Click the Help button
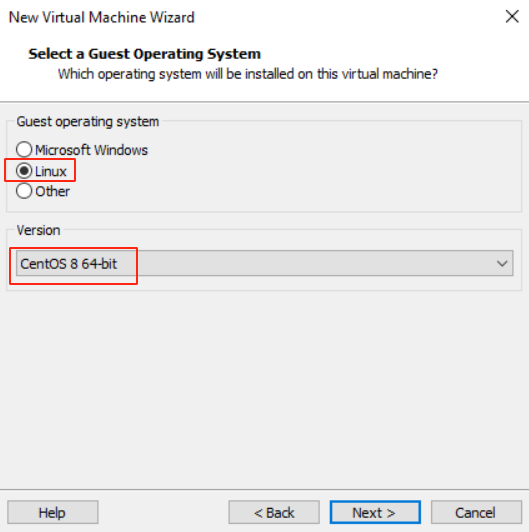 click(53, 512)
